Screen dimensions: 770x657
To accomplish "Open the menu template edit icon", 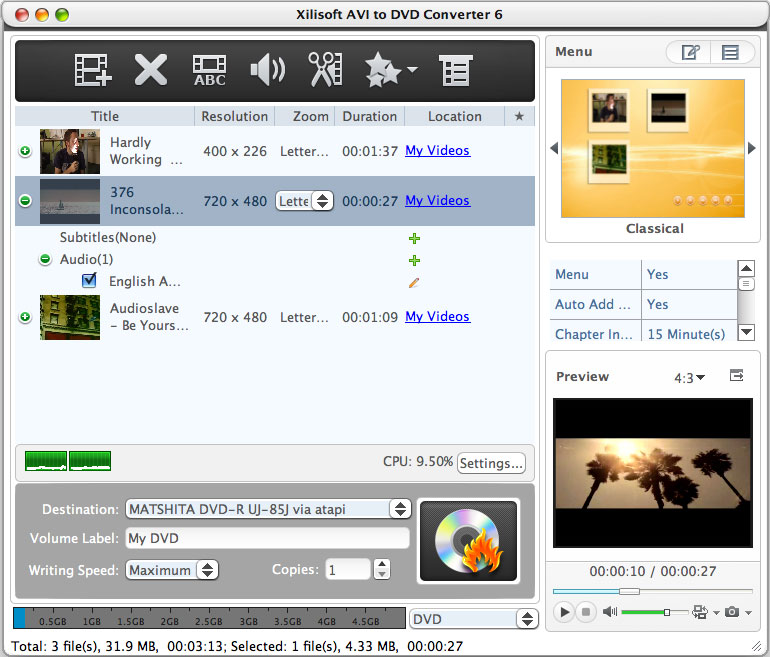I will (690, 52).
